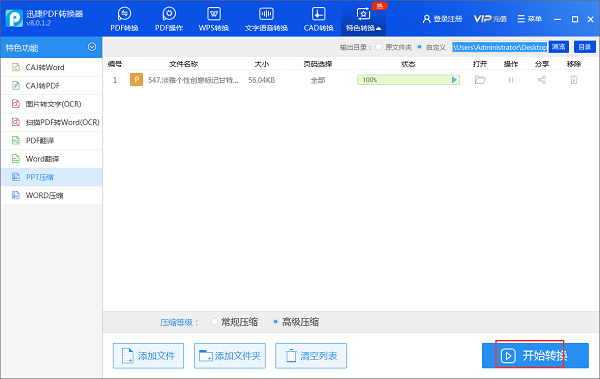The height and width of the screenshot is (379, 600).
Task: Select CAJ转PDF in the sidebar
Action: click(x=51, y=86)
